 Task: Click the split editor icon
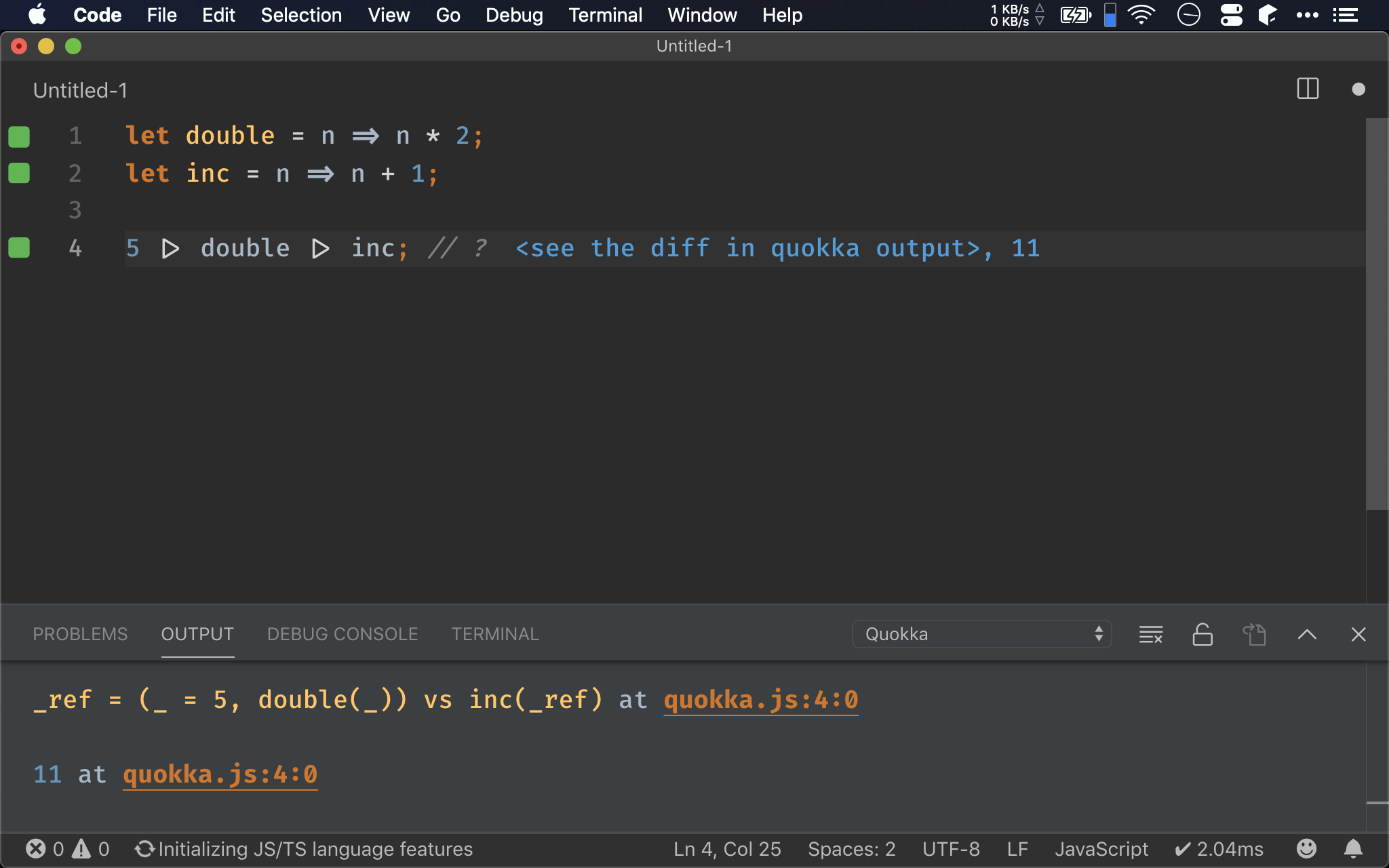pos(1308,89)
